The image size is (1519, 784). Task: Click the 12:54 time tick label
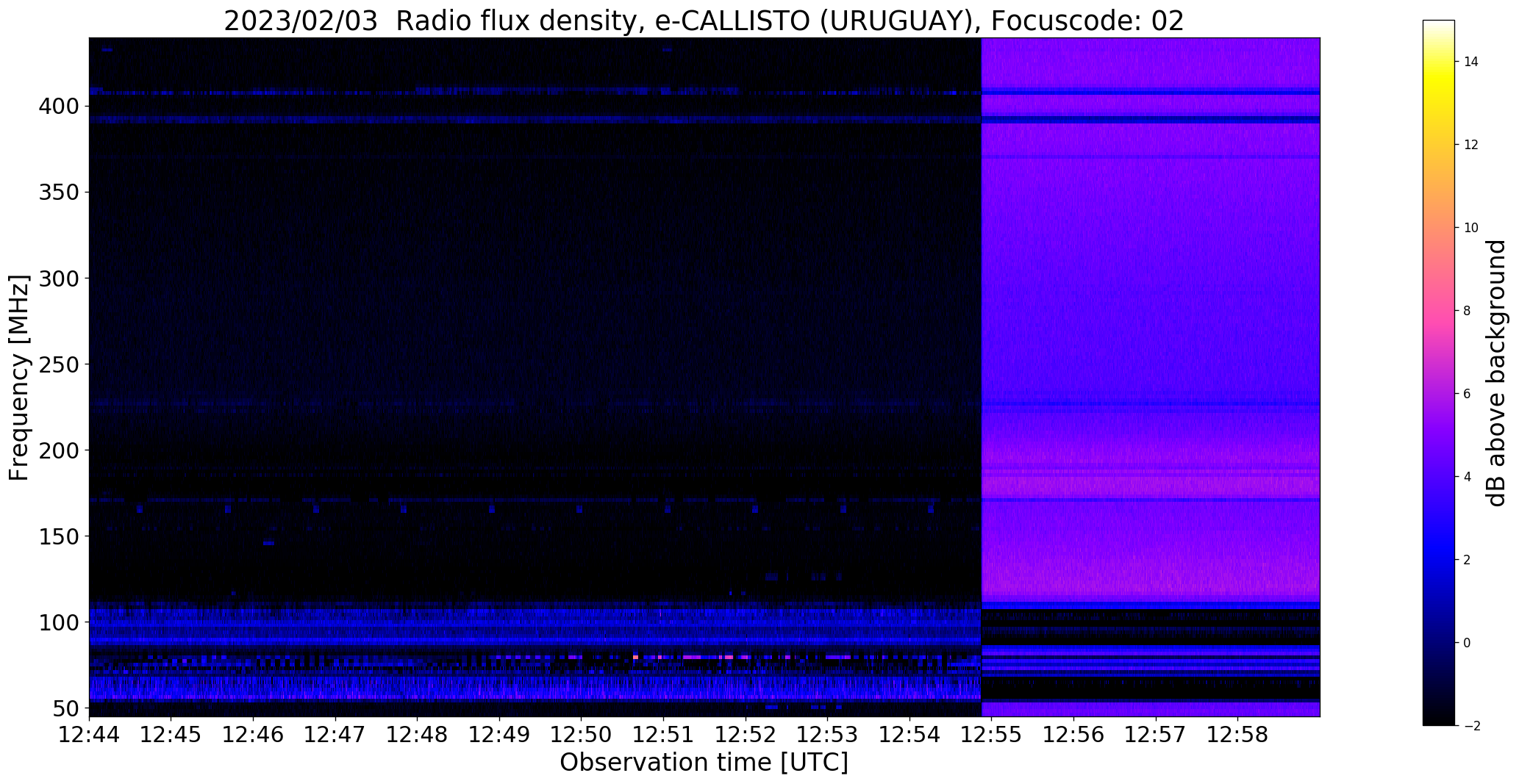pyautogui.click(x=909, y=734)
